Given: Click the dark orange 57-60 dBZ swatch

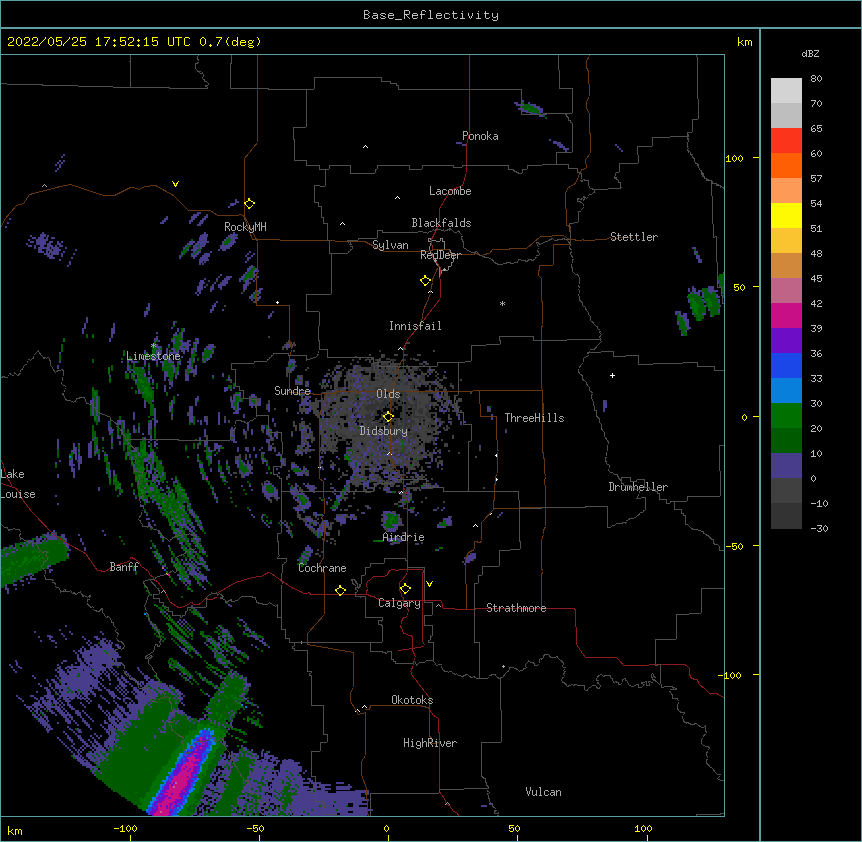Looking at the screenshot, I should pyautogui.click(x=786, y=165).
